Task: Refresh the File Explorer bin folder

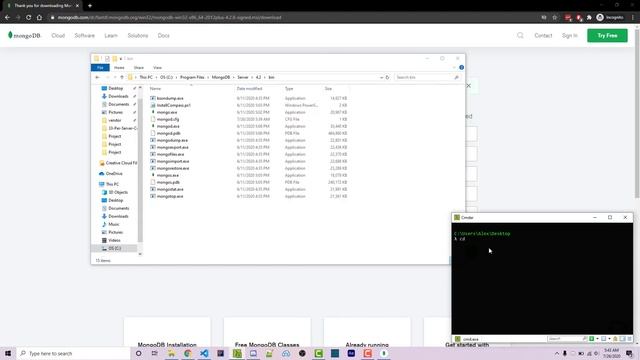Action: coord(387,77)
